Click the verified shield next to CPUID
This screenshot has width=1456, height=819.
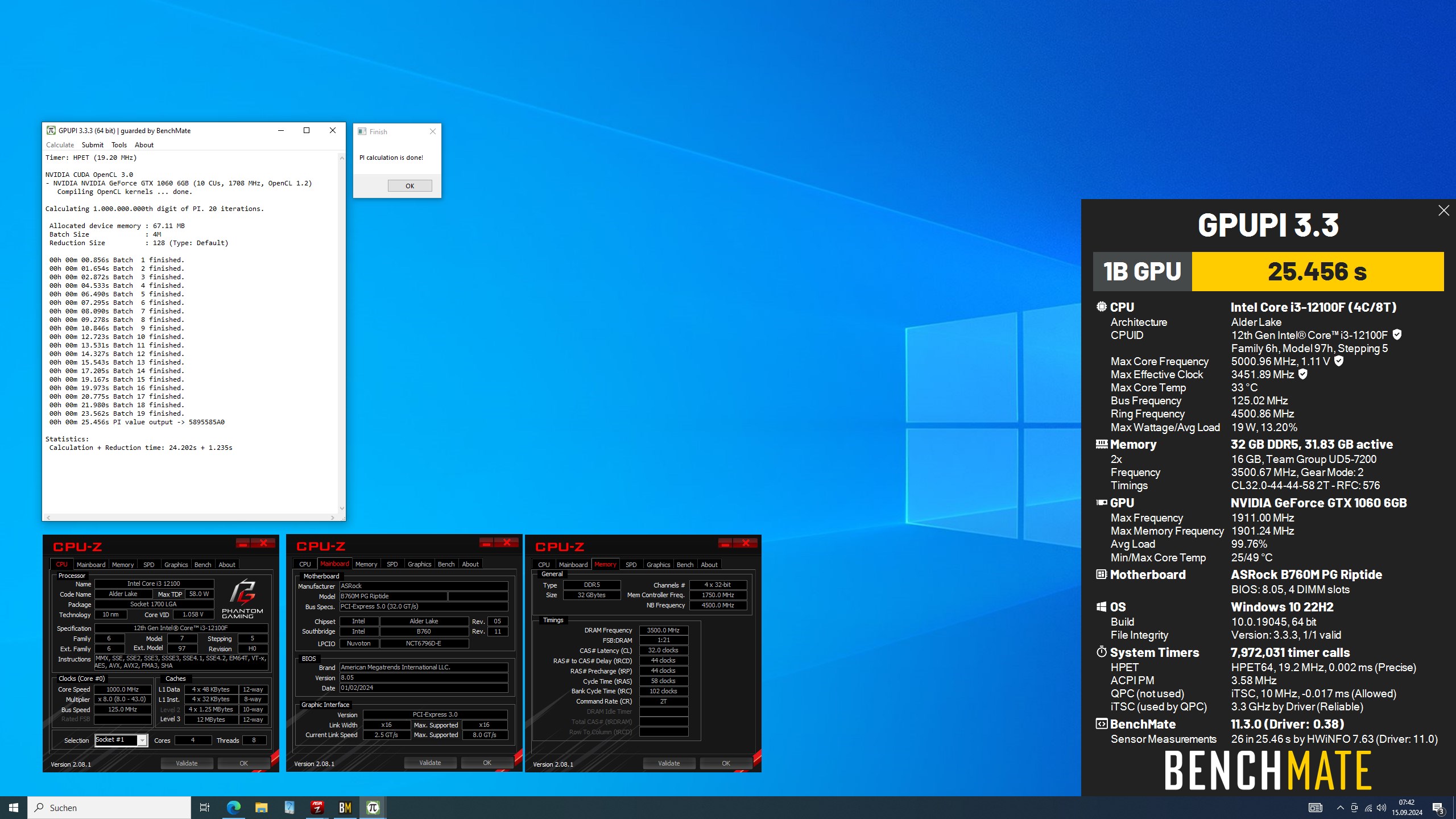pos(1397,334)
